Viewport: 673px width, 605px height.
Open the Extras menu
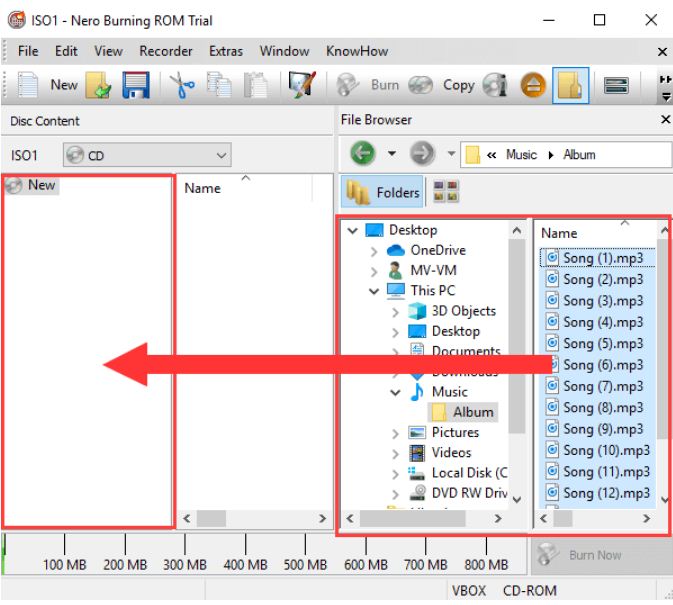click(226, 51)
